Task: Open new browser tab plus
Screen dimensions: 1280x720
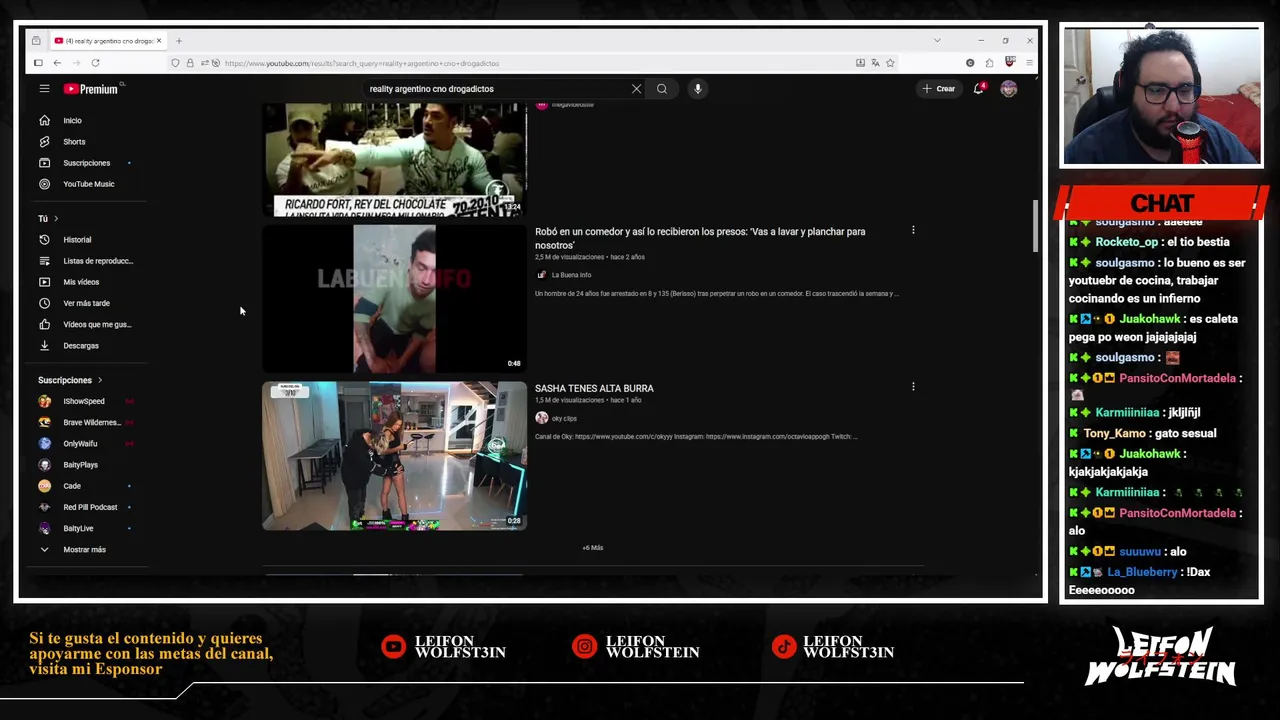Action: [x=179, y=41]
